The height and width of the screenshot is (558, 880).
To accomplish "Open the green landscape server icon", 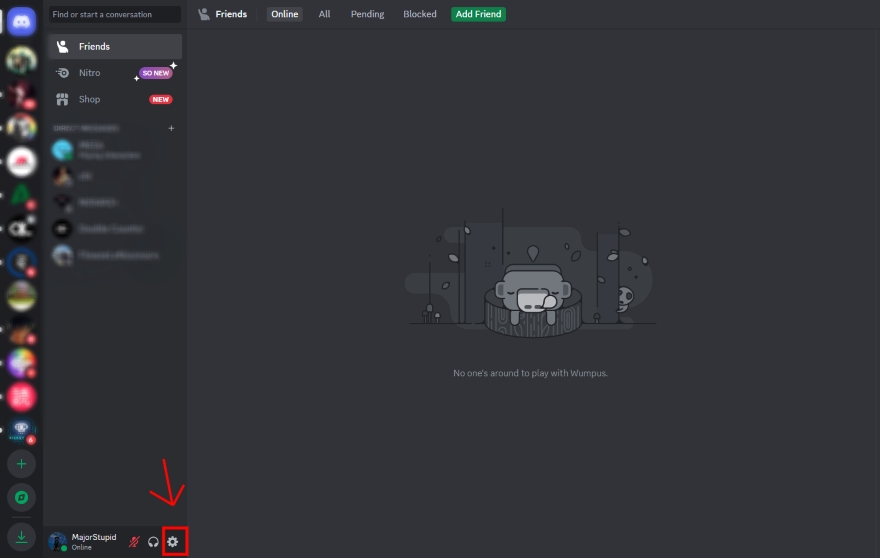I will point(21,296).
